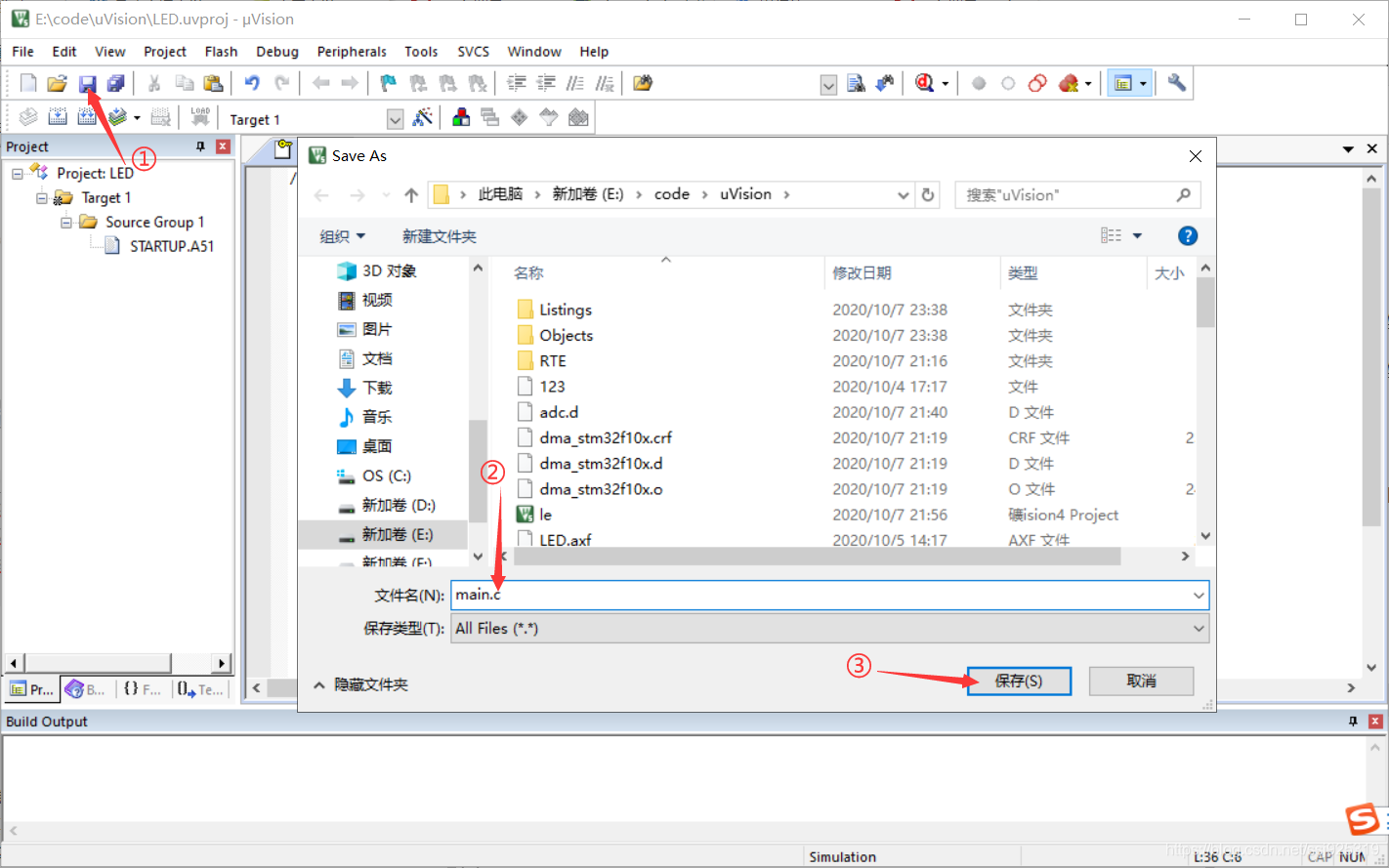Click the 搜索"uVision" search box

click(1077, 195)
